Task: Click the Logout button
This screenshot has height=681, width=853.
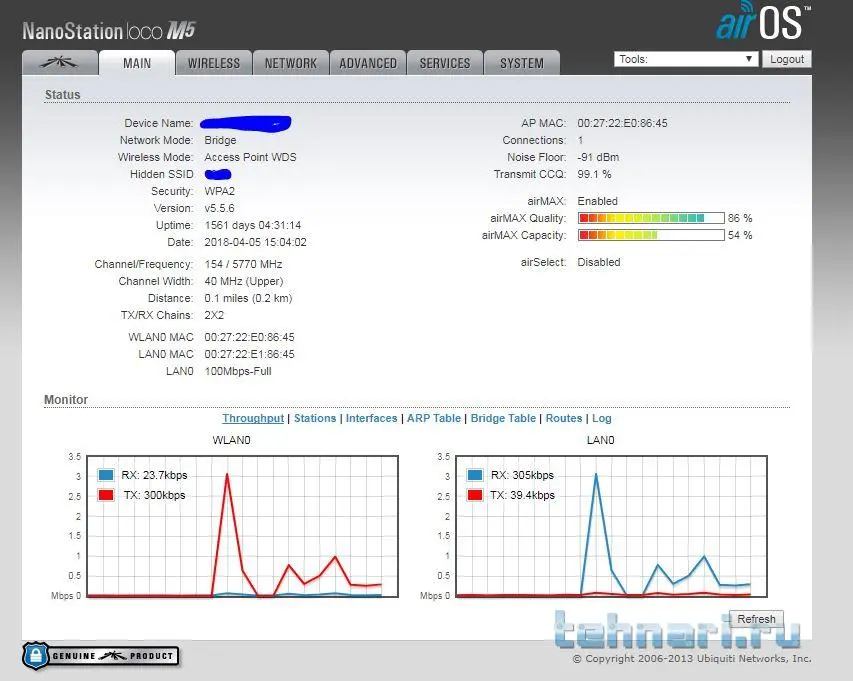Action: tap(787, 59)
